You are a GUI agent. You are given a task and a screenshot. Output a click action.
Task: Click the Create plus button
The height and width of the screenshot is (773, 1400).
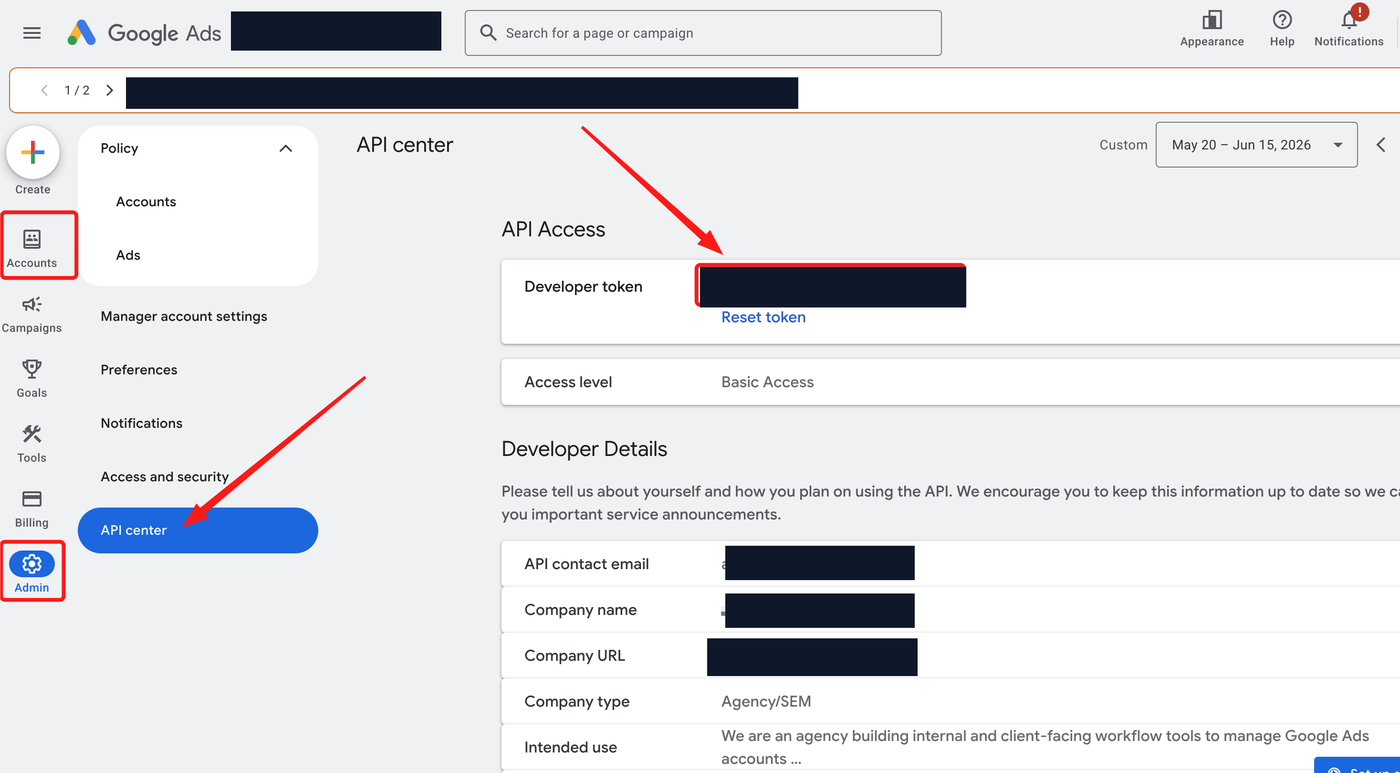(x=33, y=152)
